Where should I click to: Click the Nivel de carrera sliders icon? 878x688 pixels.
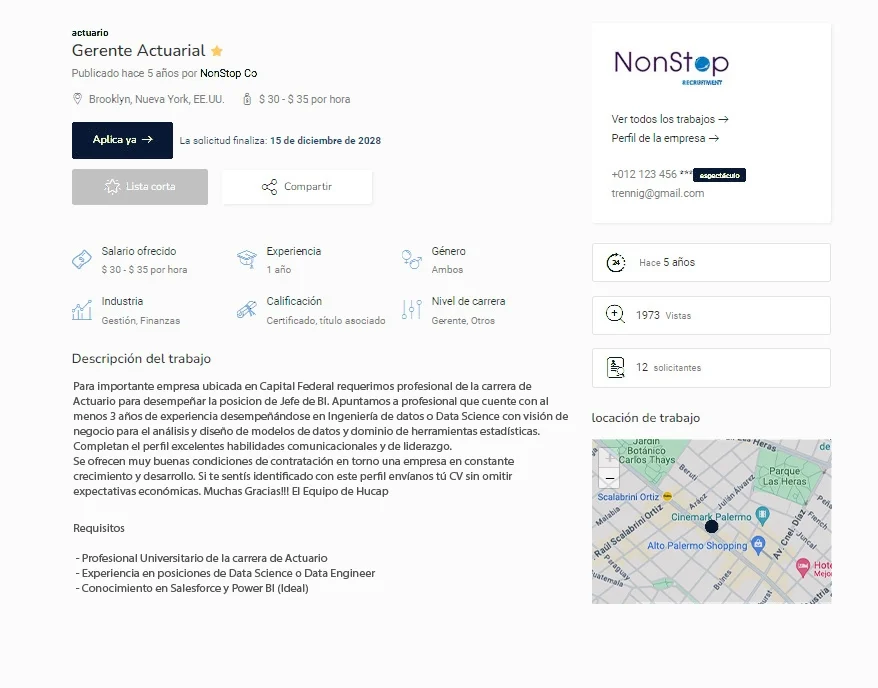[411, 310]
